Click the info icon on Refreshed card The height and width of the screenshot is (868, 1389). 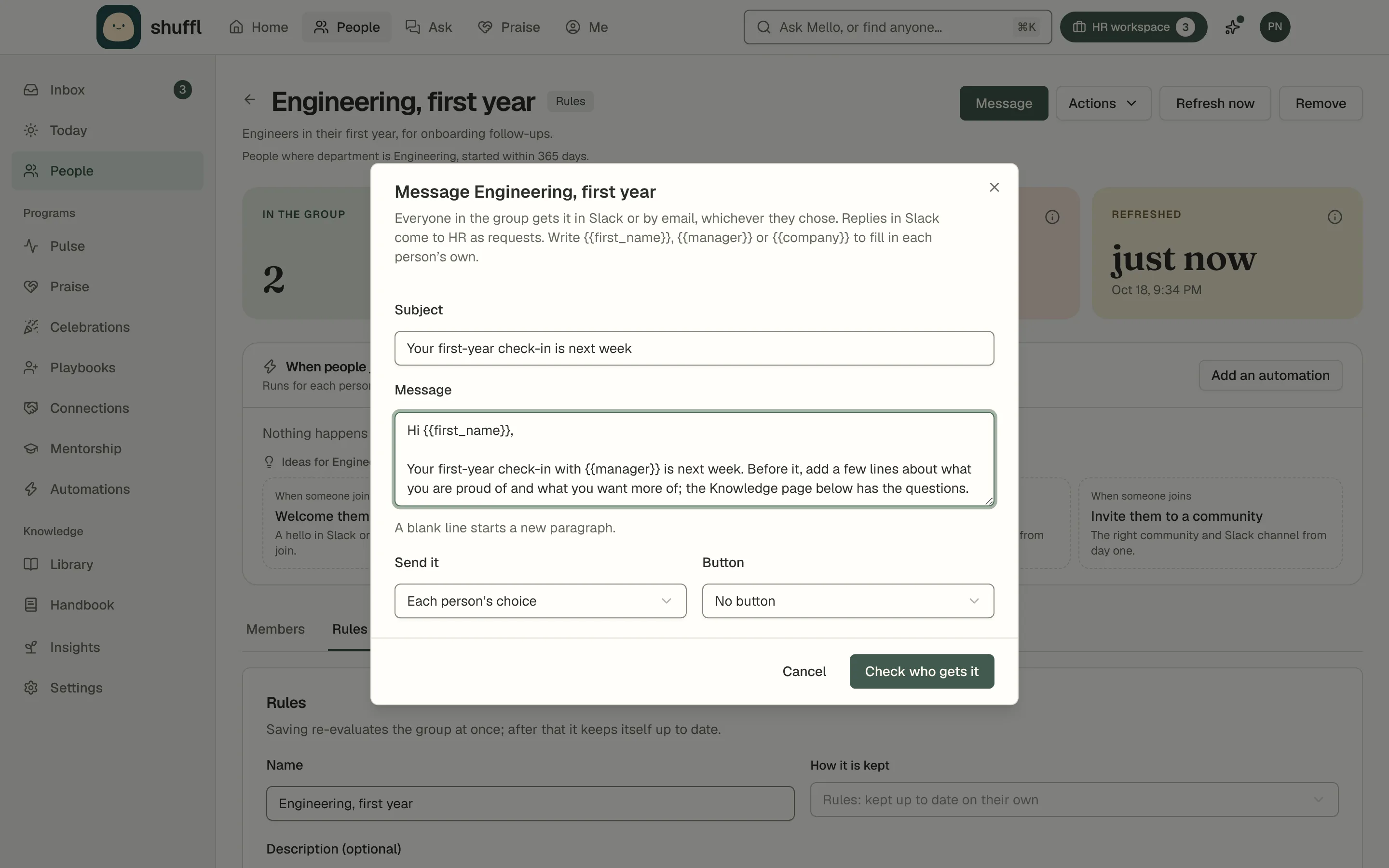pos(1335,217)
